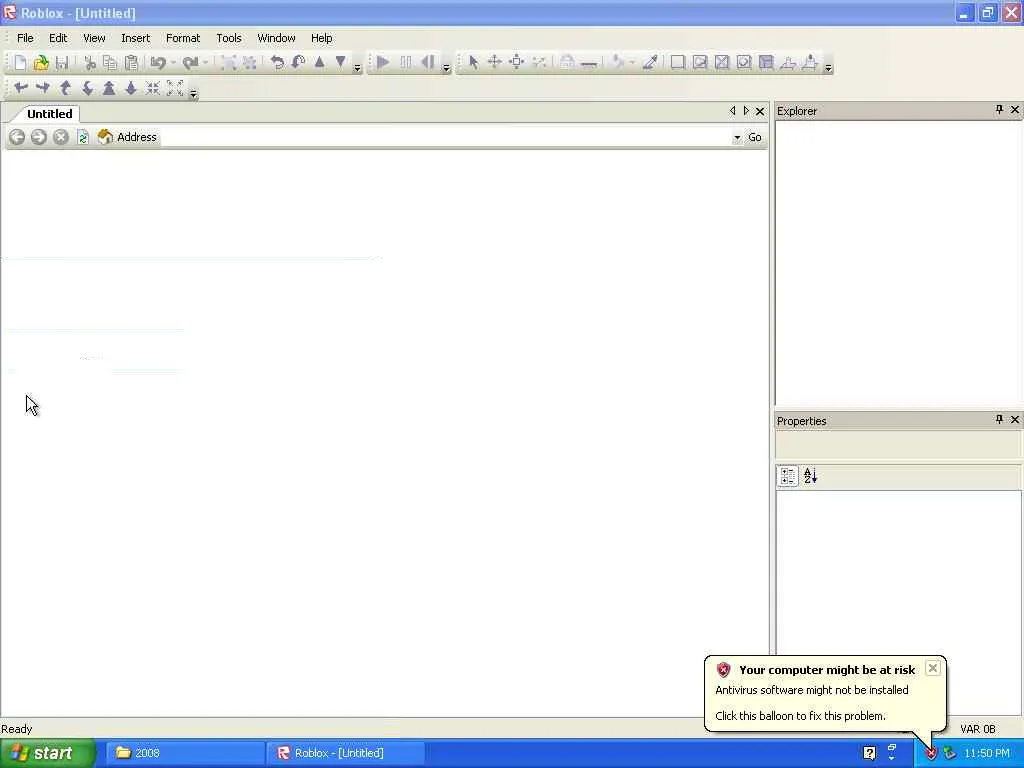Click the Move Up triangle icon
This screenshot has width=1024, height=768.
tap(319, 63)
